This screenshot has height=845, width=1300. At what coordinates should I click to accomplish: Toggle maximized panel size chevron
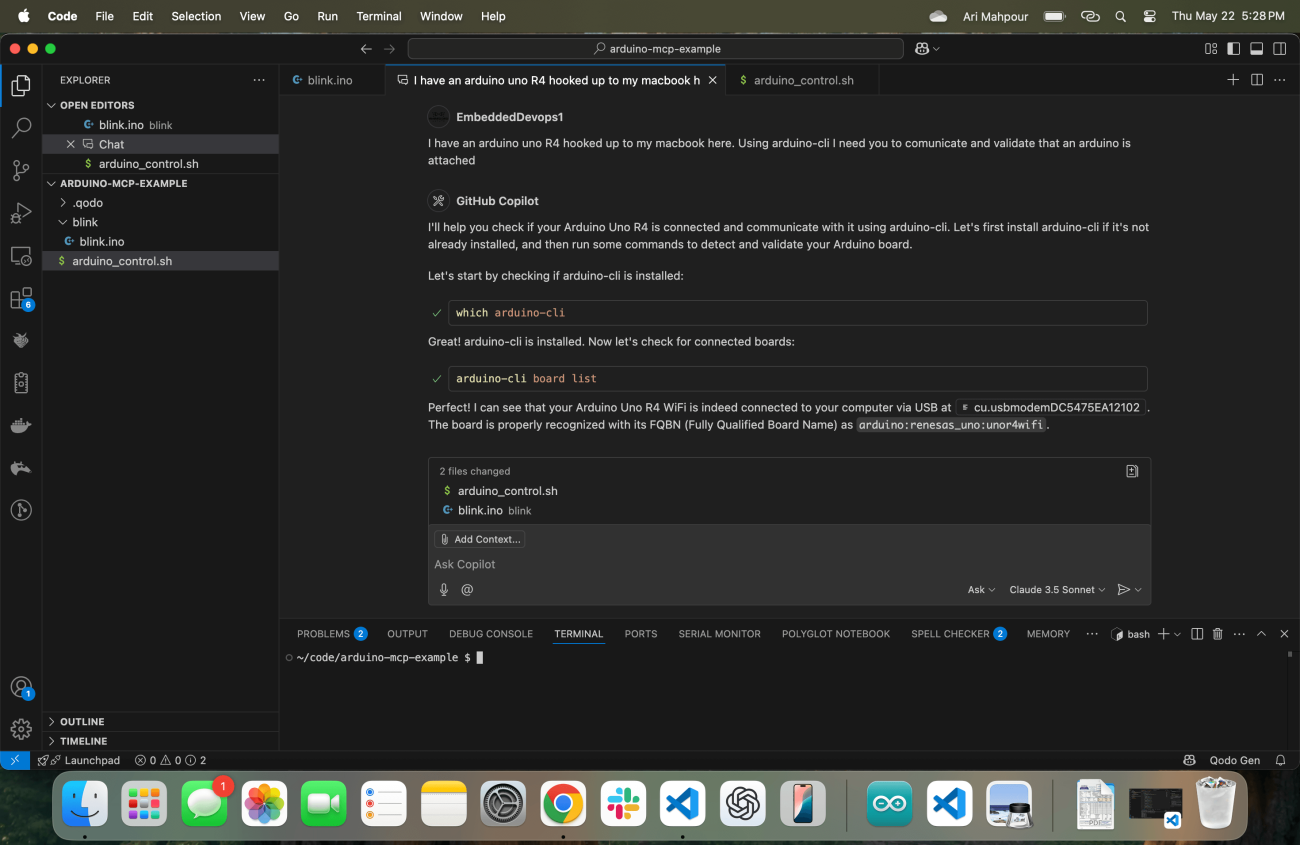1261,634
